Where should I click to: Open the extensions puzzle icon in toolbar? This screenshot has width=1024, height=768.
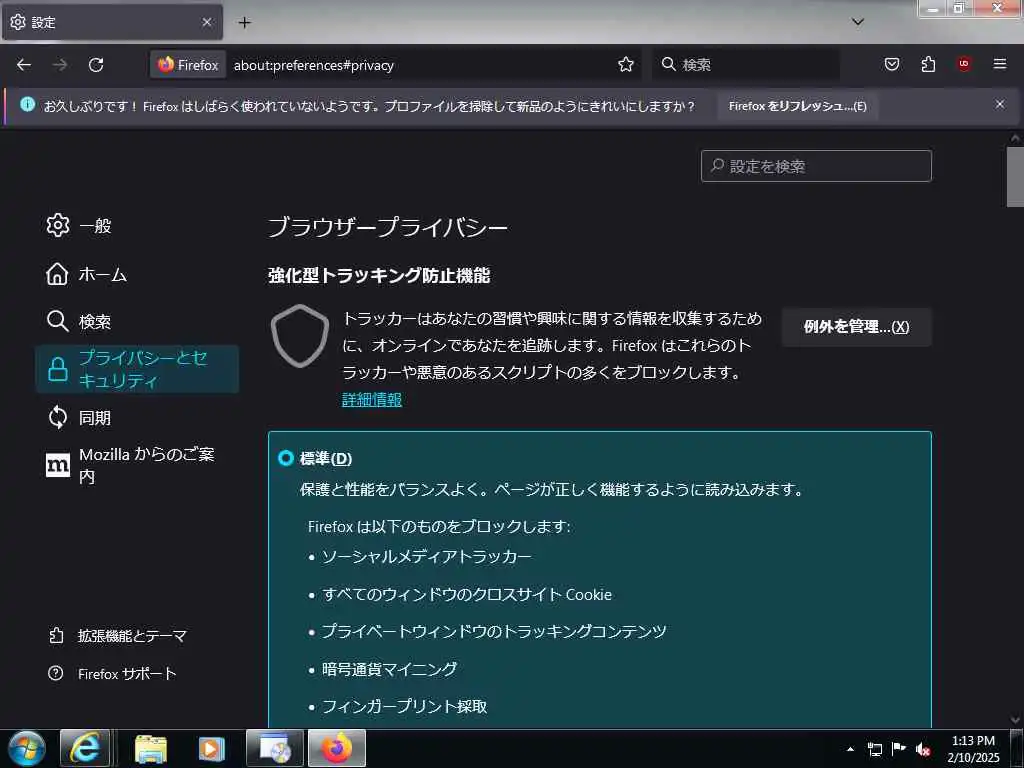click(x=928, y=64)
